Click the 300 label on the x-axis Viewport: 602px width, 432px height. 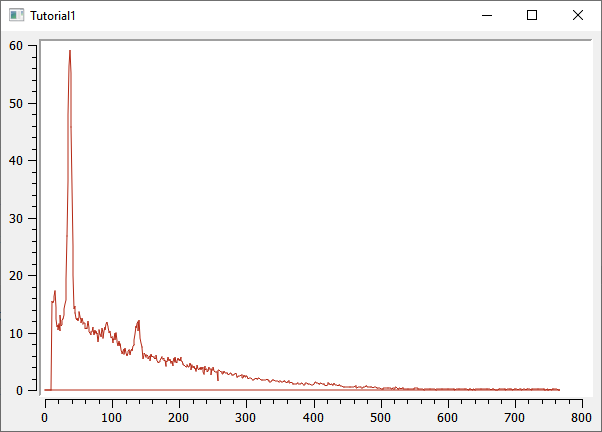[246, 417]
